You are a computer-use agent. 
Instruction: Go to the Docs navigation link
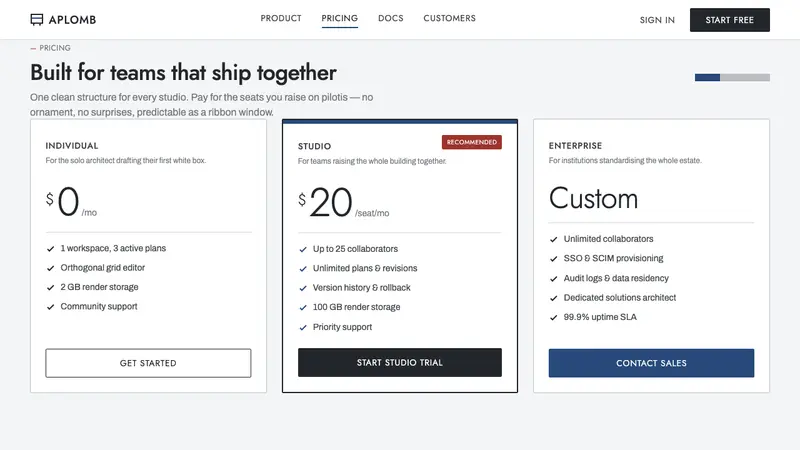(x=391, y=18)
